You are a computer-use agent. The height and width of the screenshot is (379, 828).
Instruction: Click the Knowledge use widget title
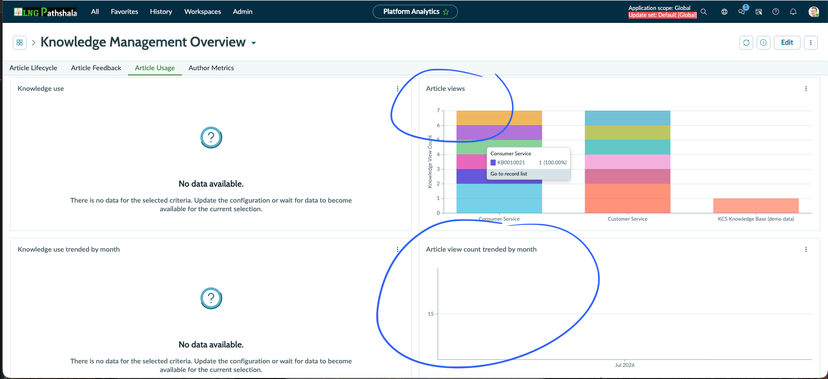[x=41, y=89]
